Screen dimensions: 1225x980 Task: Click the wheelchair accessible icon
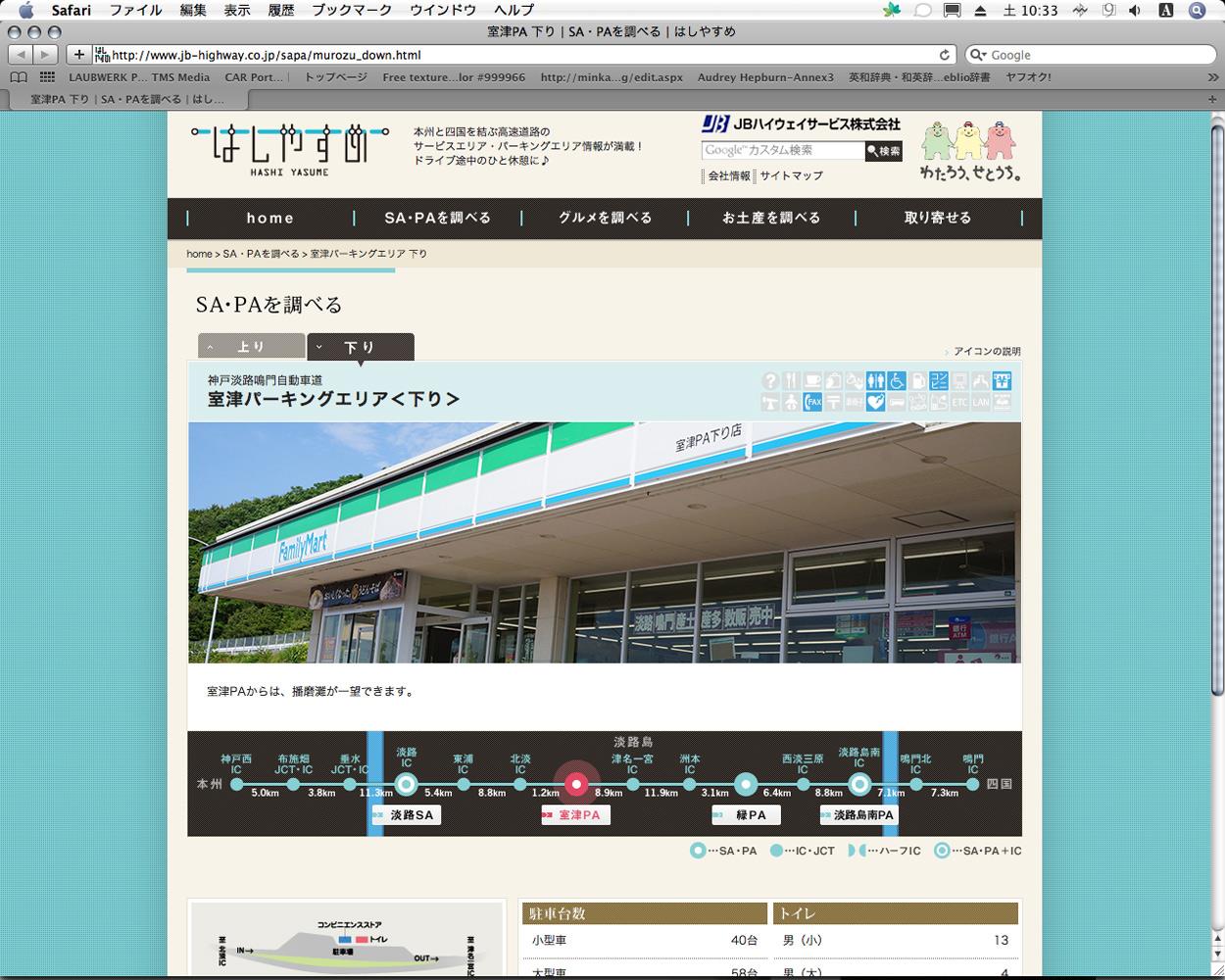point(897,380)
